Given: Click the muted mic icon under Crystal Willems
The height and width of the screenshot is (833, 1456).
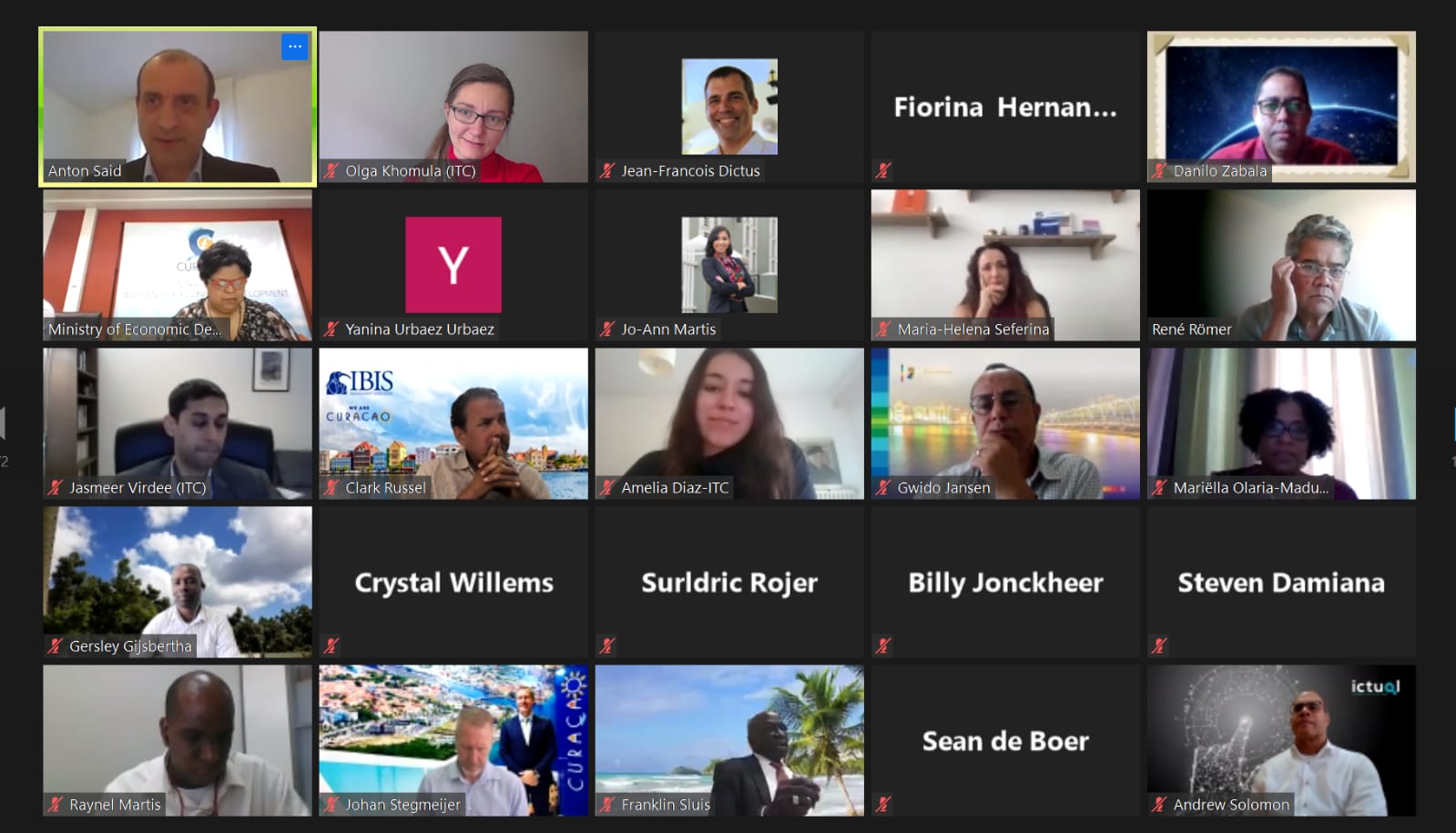Looking at the screenshot, I should tap(331, 645).
